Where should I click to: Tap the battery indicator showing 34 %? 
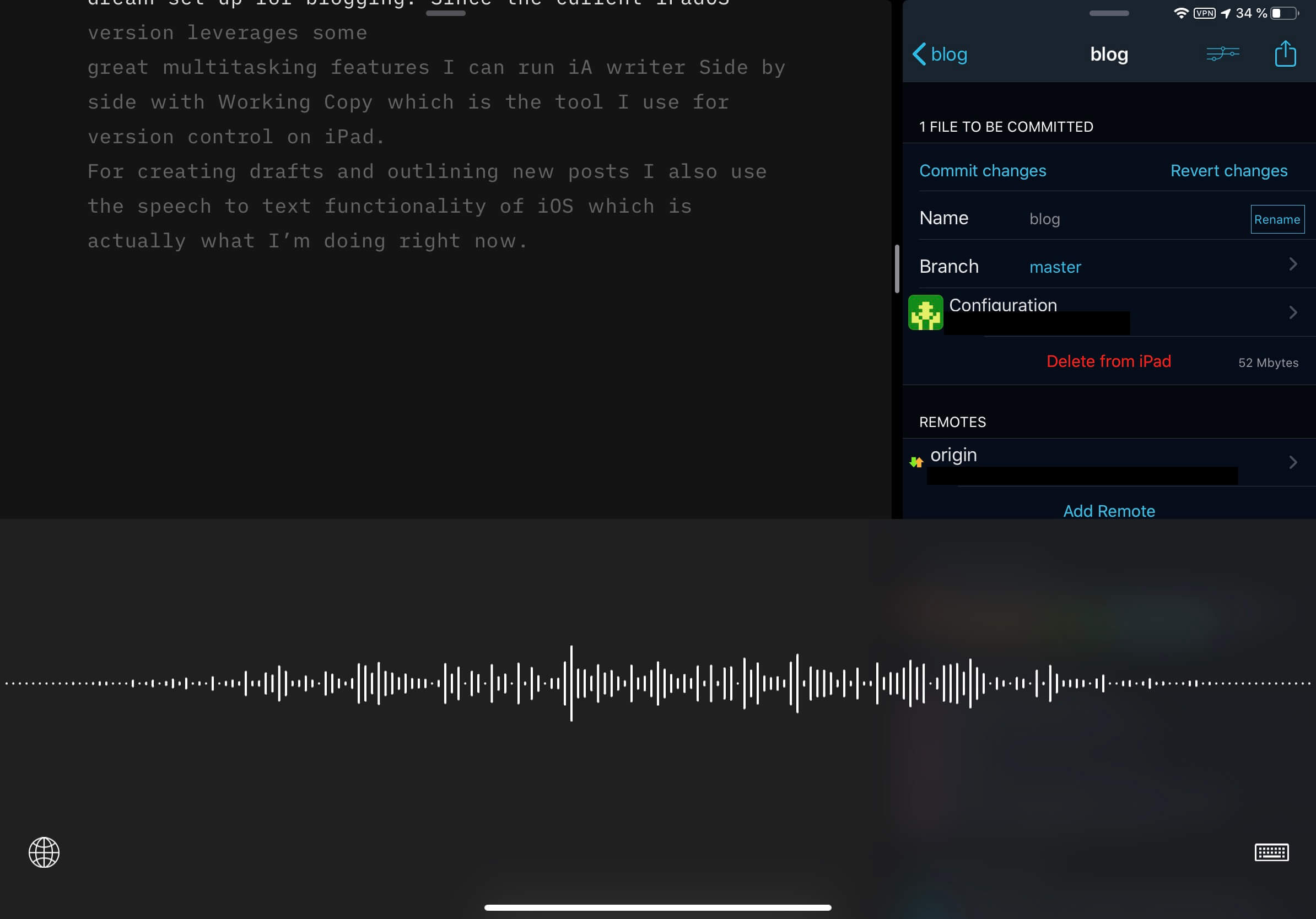click(1285, 13)
